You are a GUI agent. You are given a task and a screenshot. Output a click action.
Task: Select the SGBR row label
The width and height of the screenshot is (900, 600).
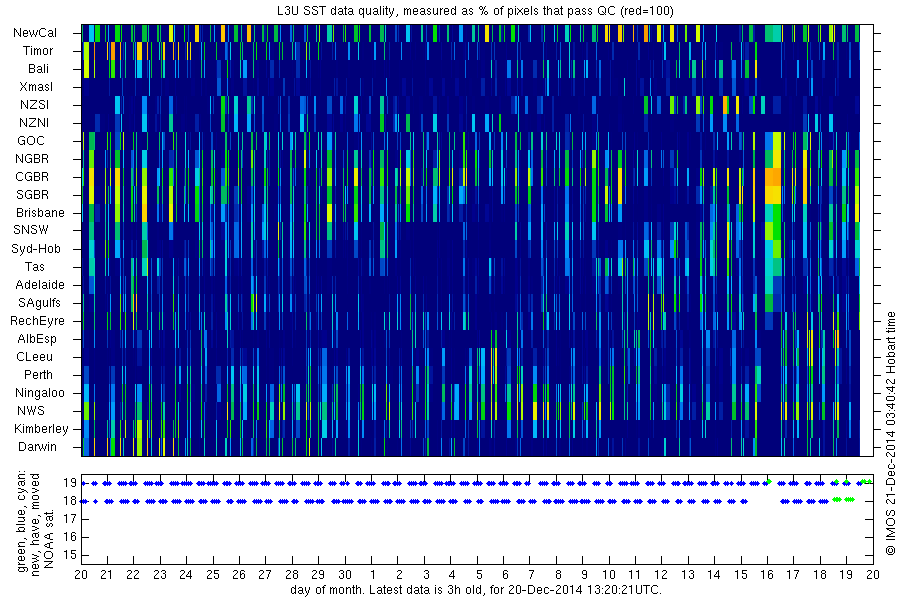(32, 195)
